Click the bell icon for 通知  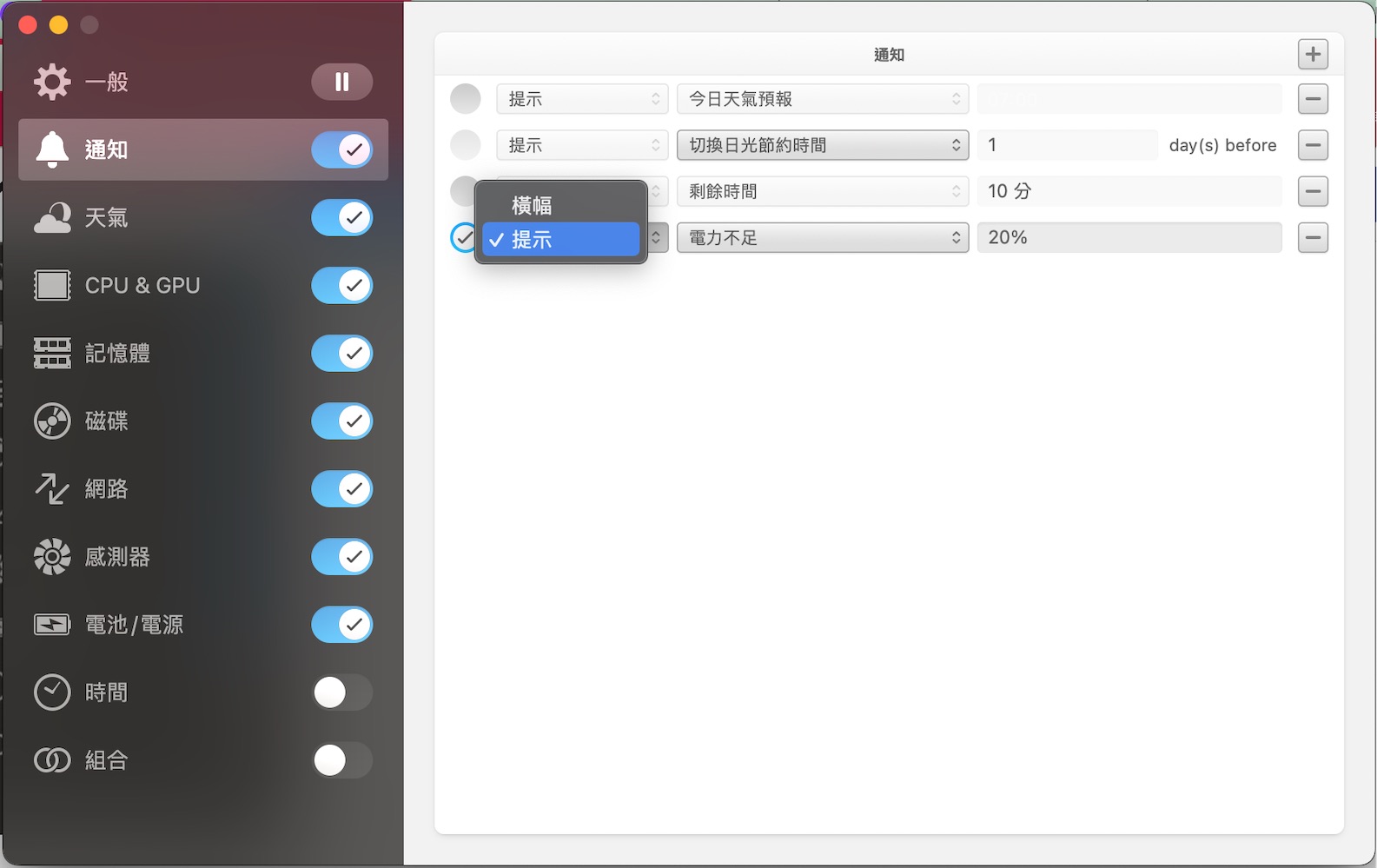click(x=52, y=149)
